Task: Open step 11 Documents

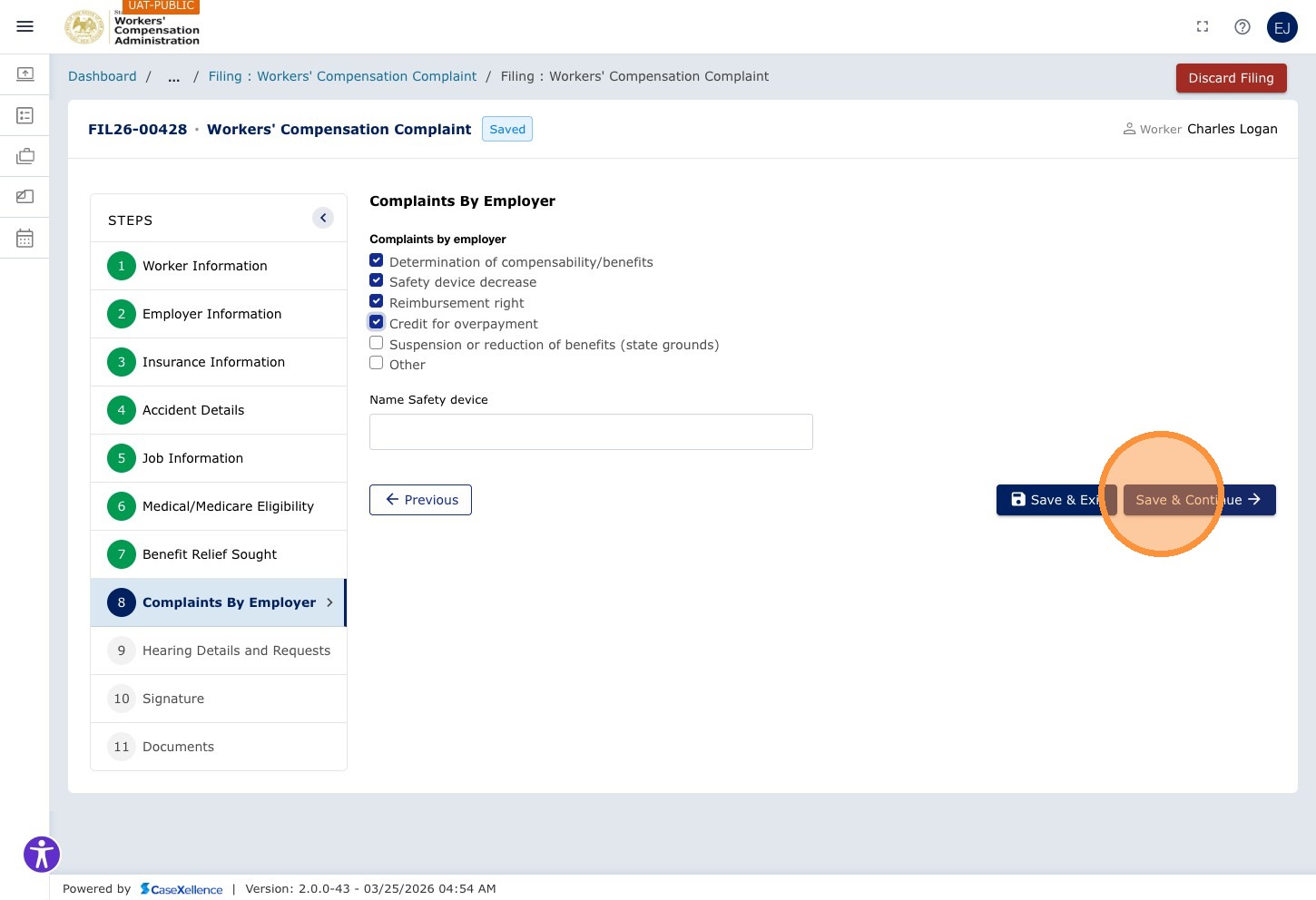Action: (x=219, y=747)
